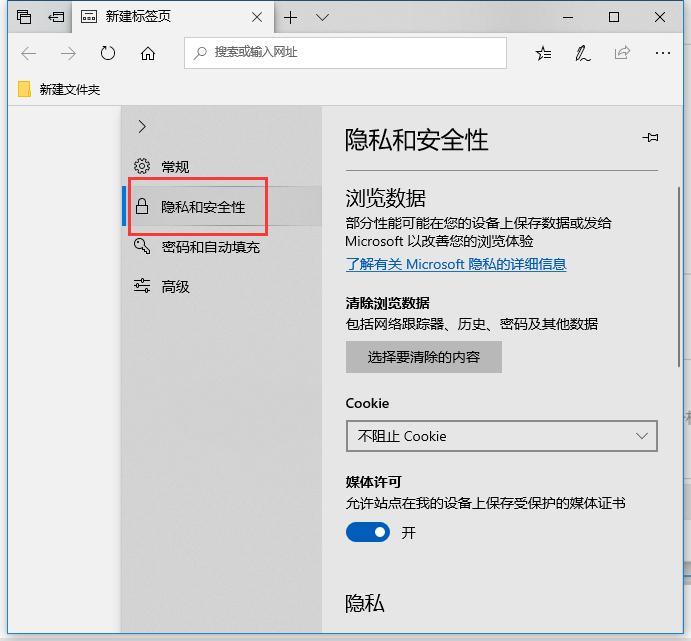
Task: Set these tabs aside icon
Action: (x=56, y=17)
